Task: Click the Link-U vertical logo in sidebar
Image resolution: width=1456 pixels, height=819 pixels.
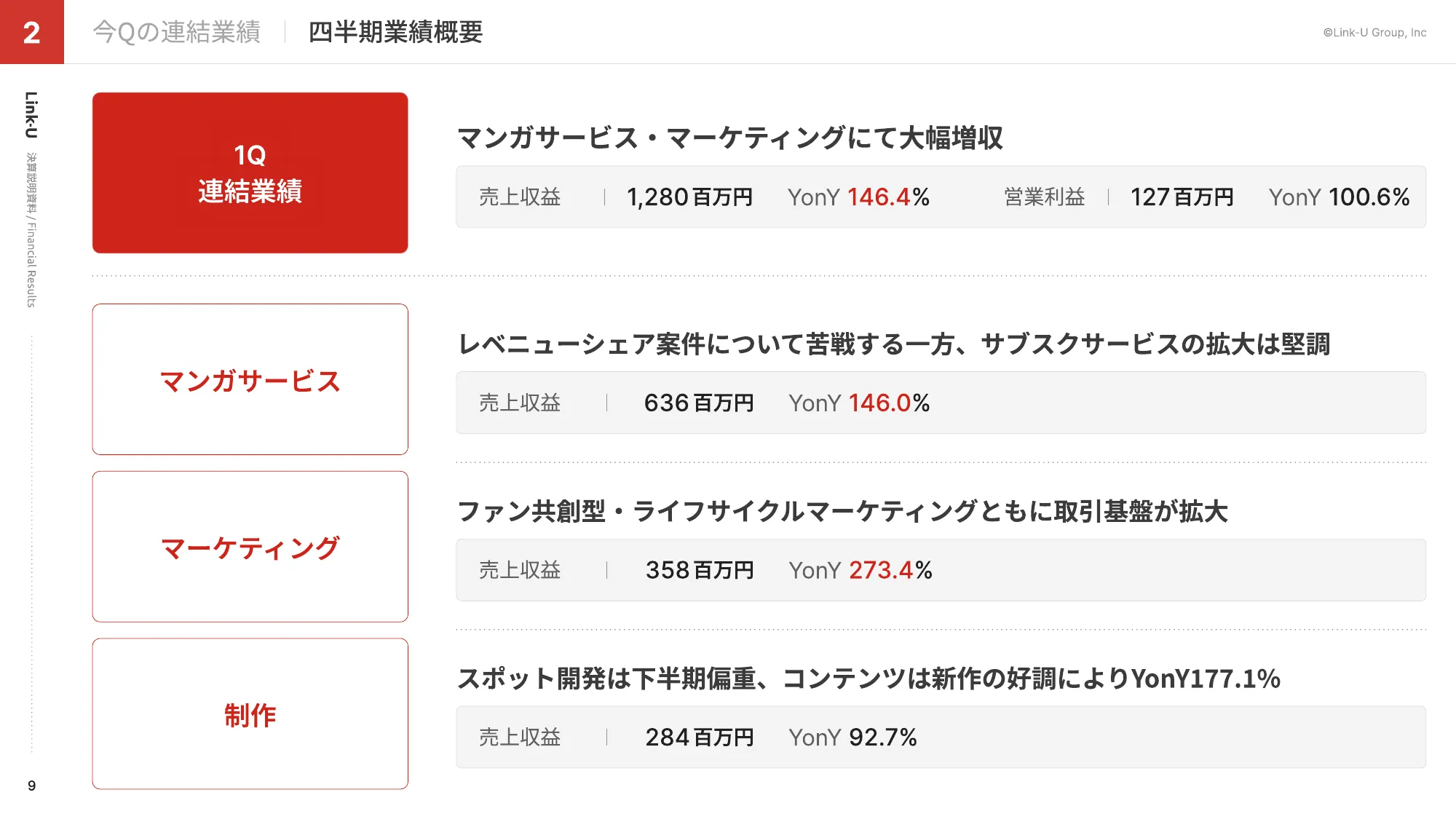Action: (x=31, y=114)
